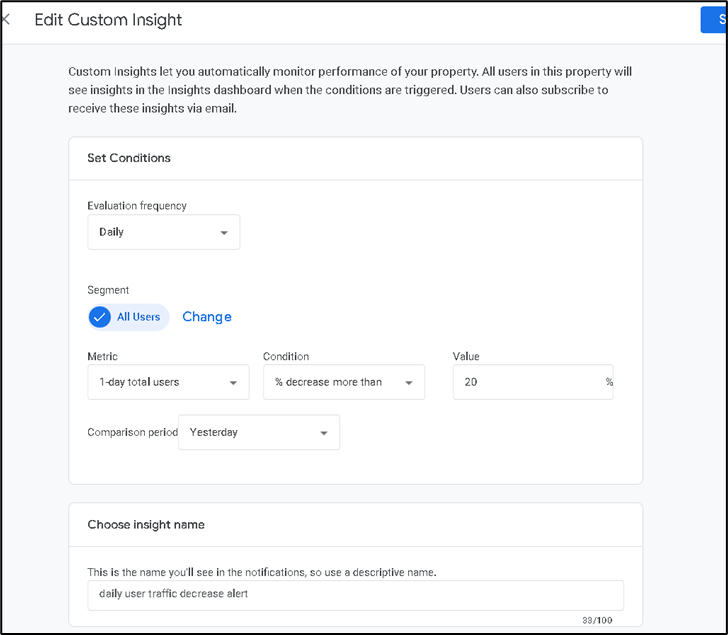Open the Evaluation frequency Daily dropdown
Screen dimensions: 728x635
pos(163,232)
